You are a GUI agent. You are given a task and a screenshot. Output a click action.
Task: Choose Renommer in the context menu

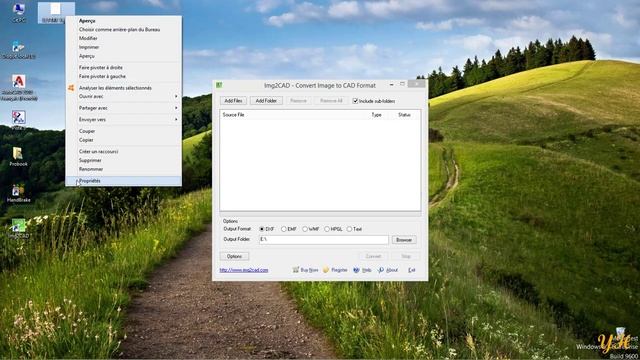[x=123, y=169]
